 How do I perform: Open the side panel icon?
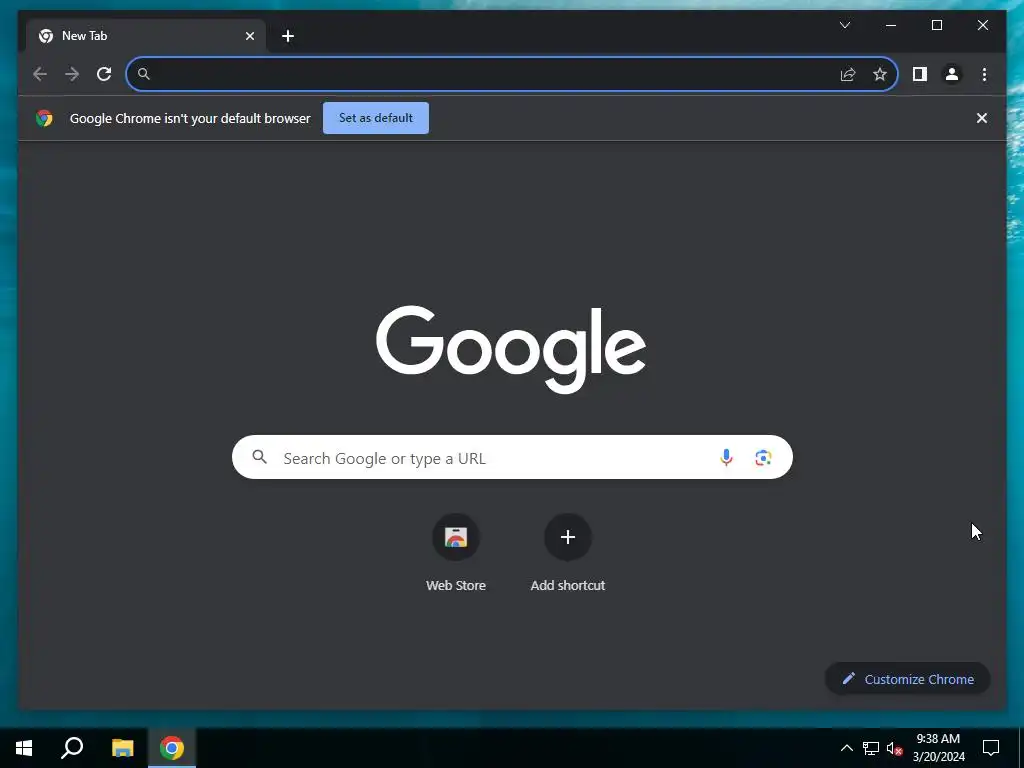click(920, 74)
